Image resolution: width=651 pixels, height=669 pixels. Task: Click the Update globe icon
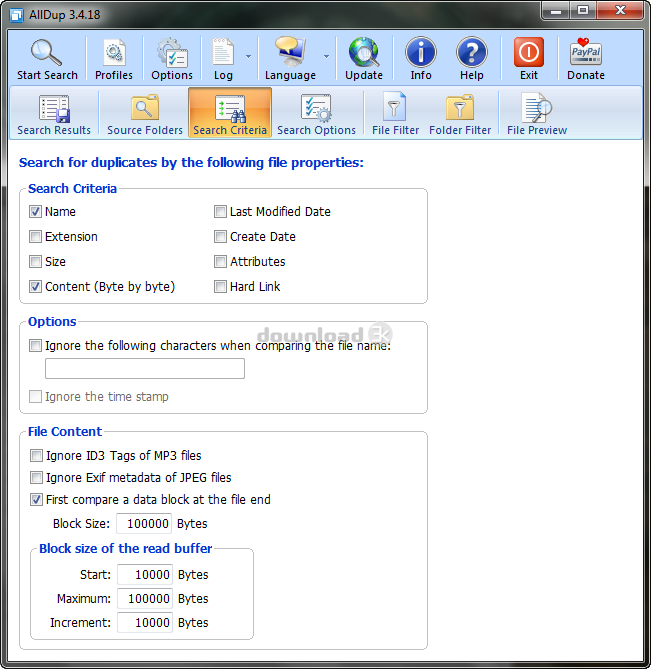point(364,52)
